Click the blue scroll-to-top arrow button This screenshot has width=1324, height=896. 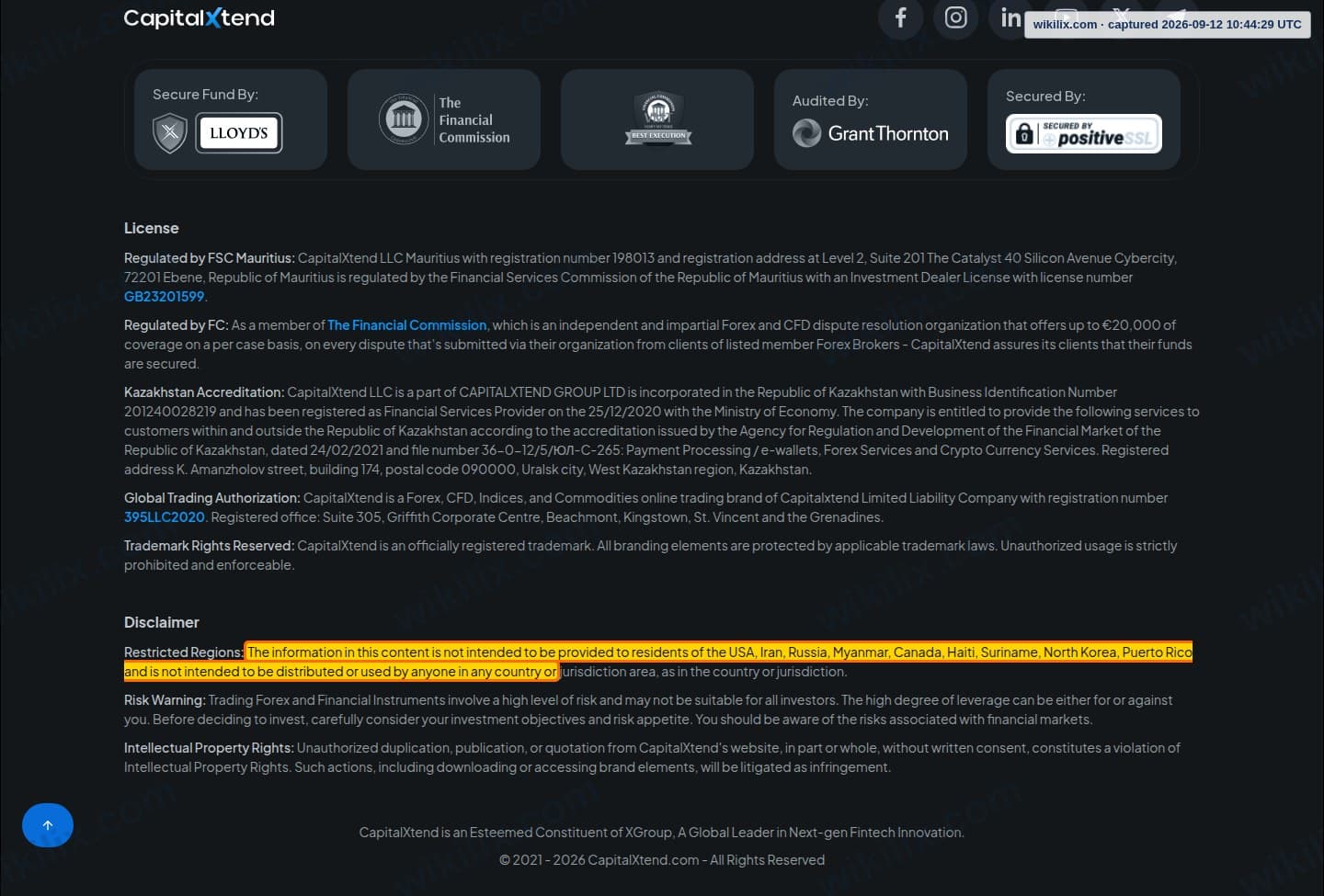coord(48,825)
